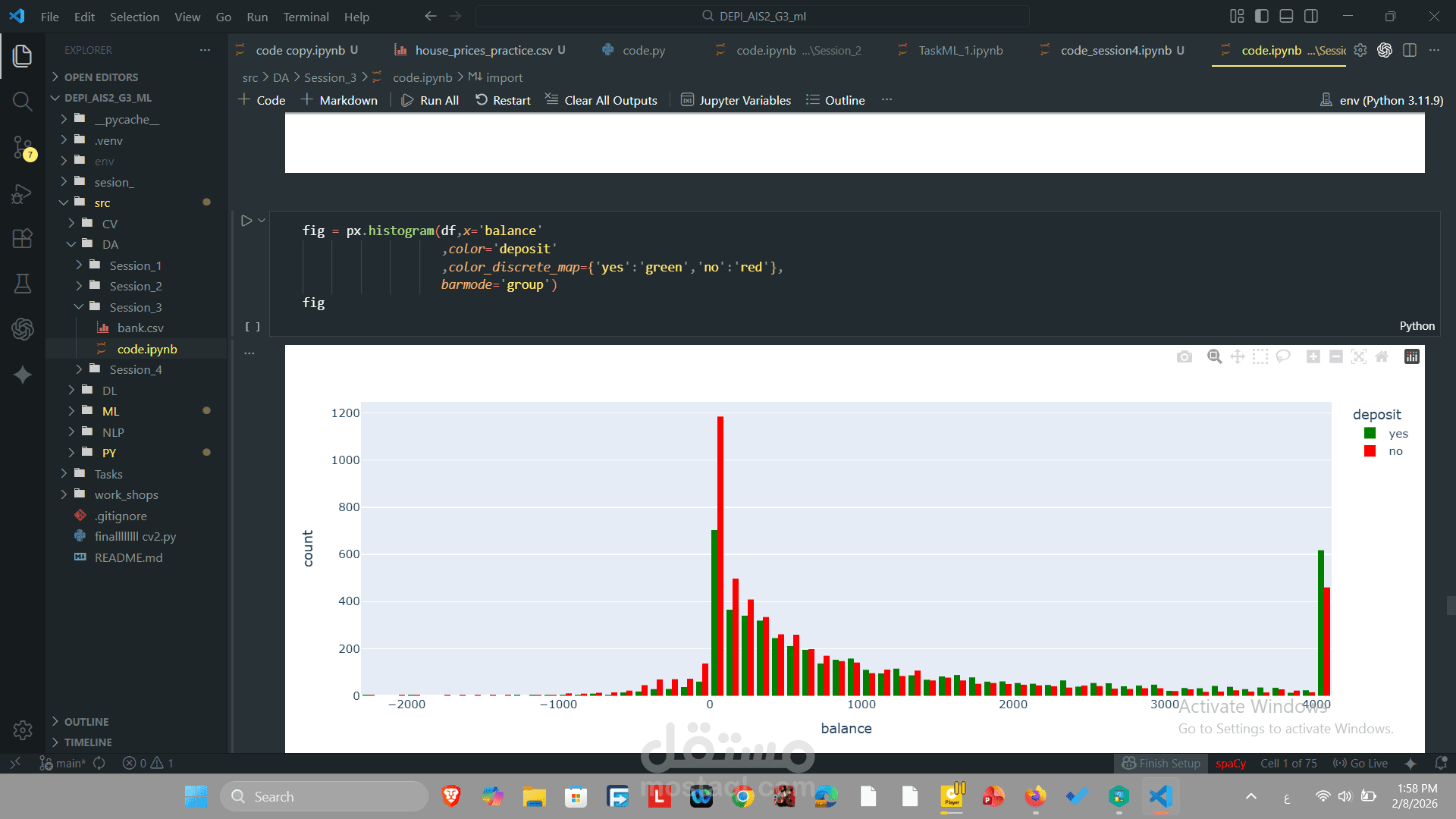This screenshot has width=1456, height=819.
Task: Switch to code_session4.ipynb tab
Action: (1115, 50)
